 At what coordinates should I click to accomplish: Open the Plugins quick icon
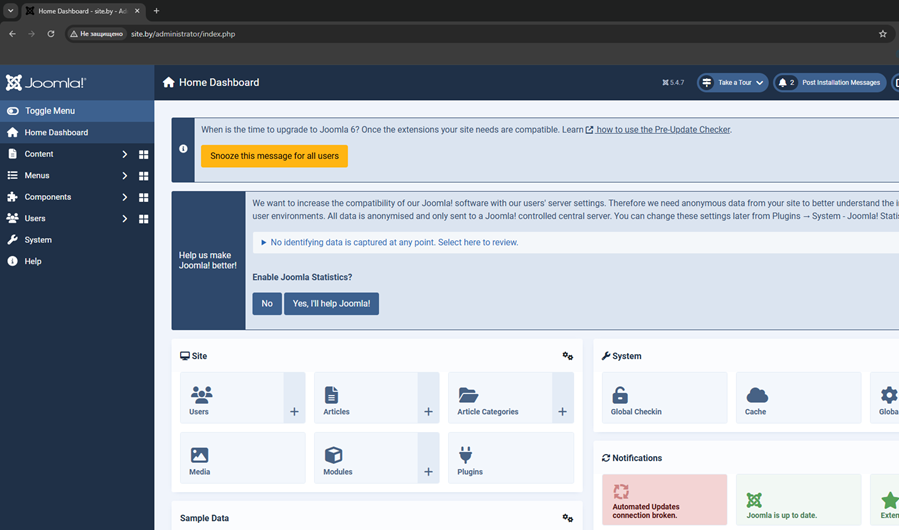click(511, 458)
